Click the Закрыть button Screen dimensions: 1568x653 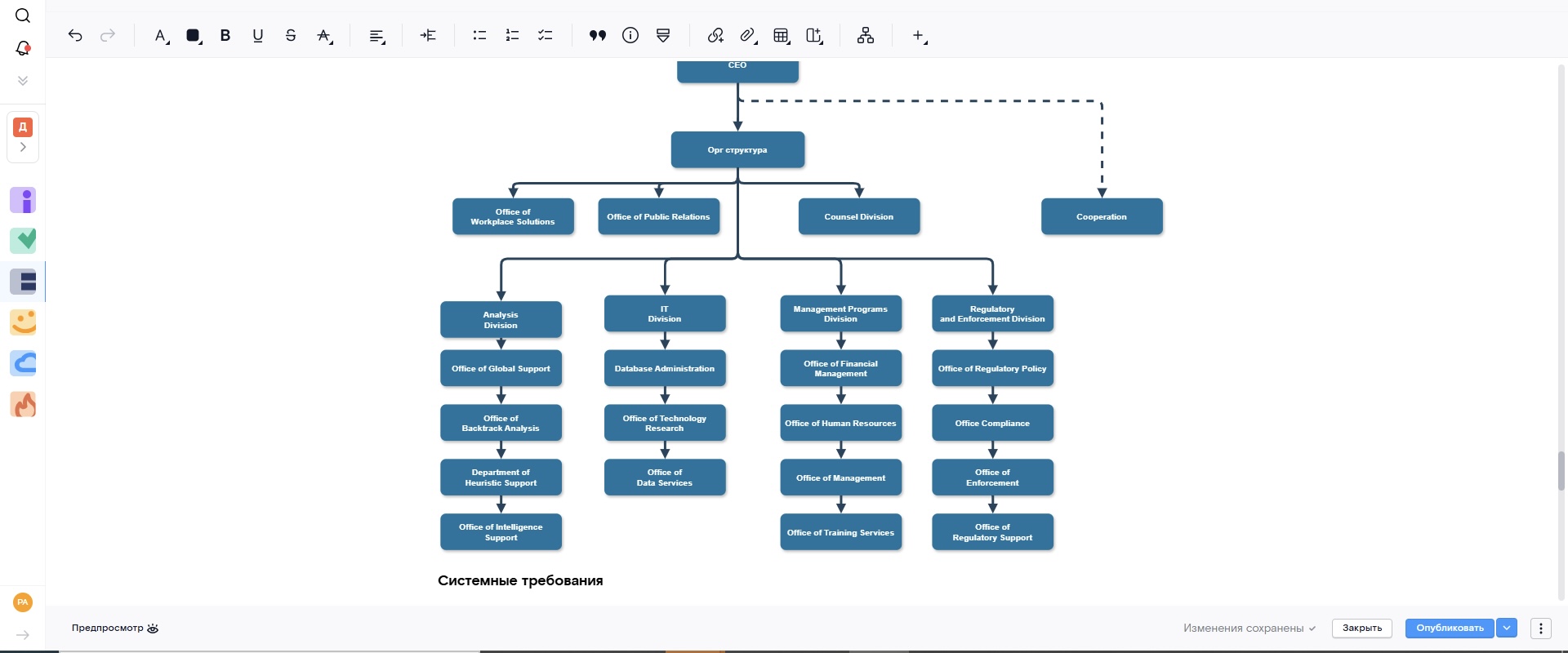(1361, 628)
